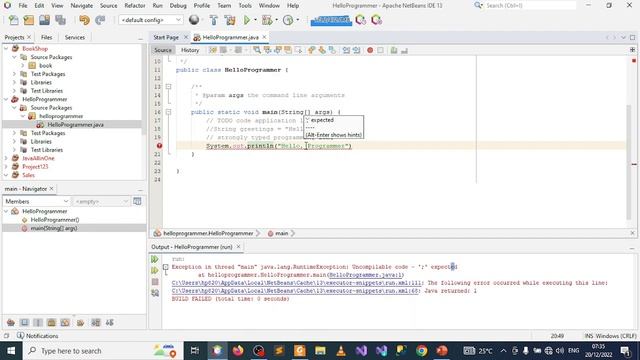This screenshot has width=640, height=360.
Task: Collapse HelloProgrammer project node in Projects
Action: (x=6, y=99)
